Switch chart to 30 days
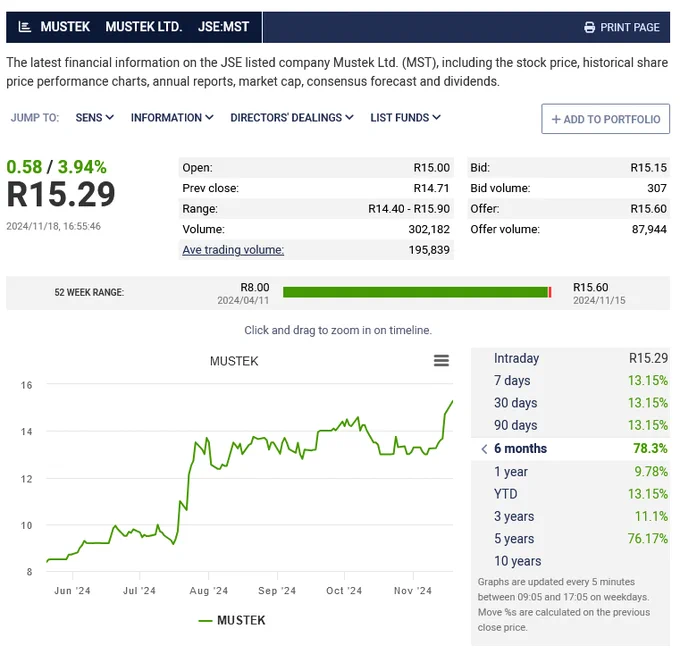This screenshot has height=654, width=680. coord(570,403)
